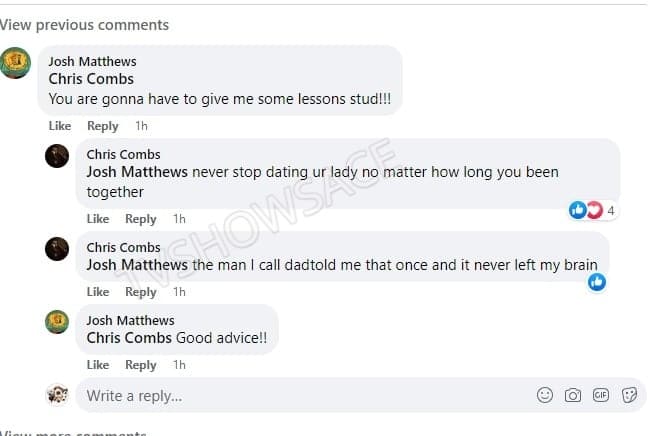
Task: Like the Good advice comment
Action: [x=98, y=365]
